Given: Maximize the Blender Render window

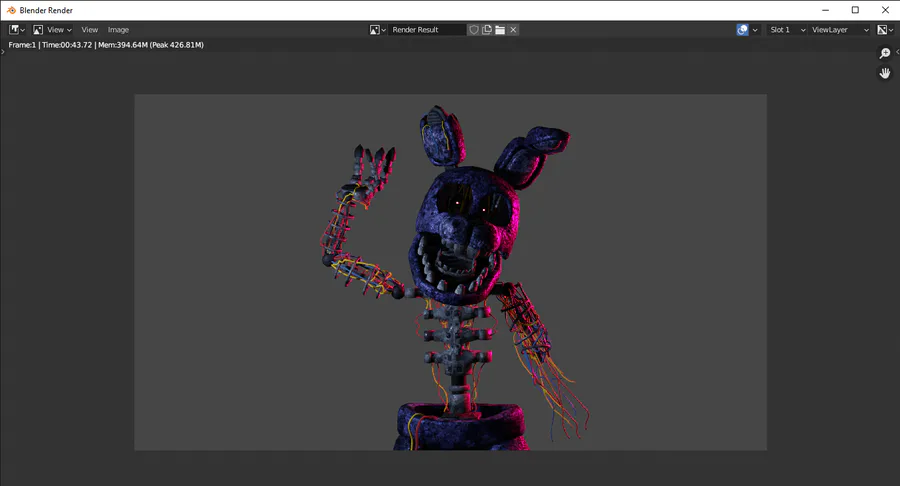Looking at the screenshot, I should click(855, 10).
